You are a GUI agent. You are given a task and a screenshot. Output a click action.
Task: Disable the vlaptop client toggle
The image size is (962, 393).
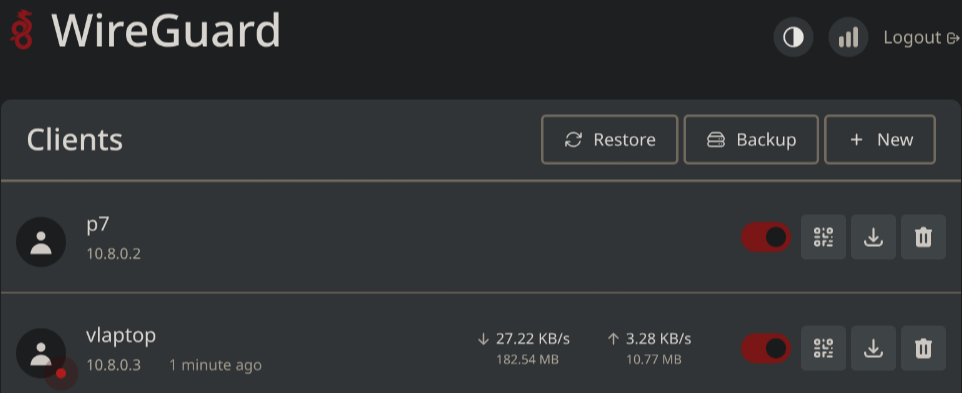(x=766, y=348)
